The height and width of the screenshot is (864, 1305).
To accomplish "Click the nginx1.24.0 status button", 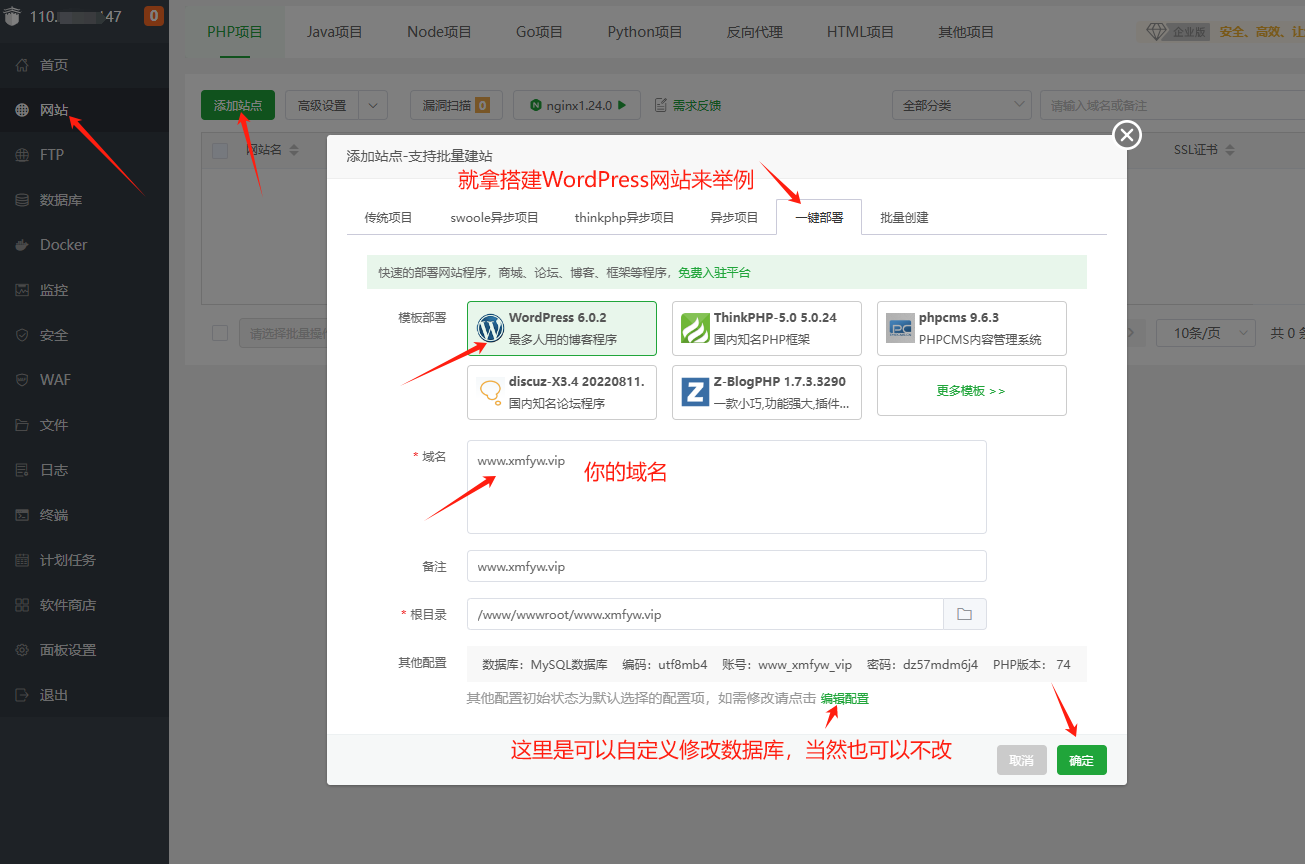I will click(577, 105).
